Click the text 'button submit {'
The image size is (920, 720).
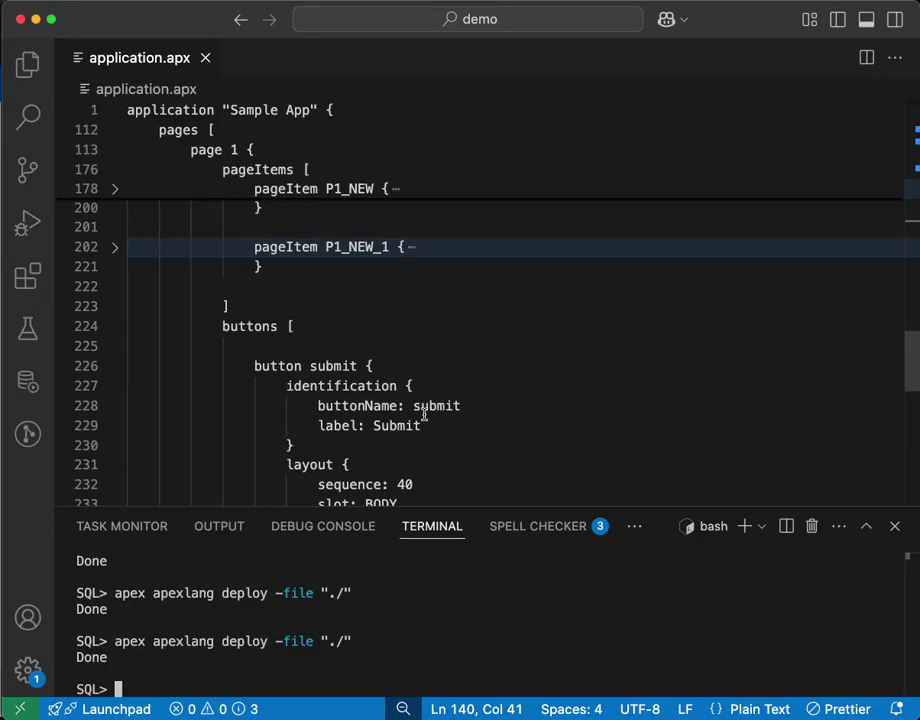[x=313, y=366]
